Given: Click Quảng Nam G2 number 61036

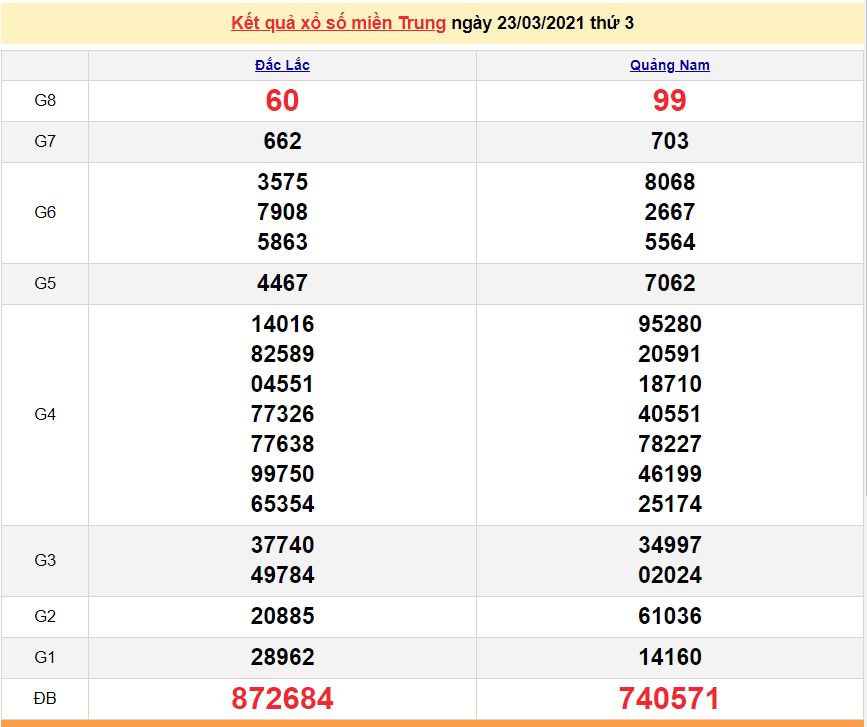Looking at the screenshot, I should click(x=669, y=616).
